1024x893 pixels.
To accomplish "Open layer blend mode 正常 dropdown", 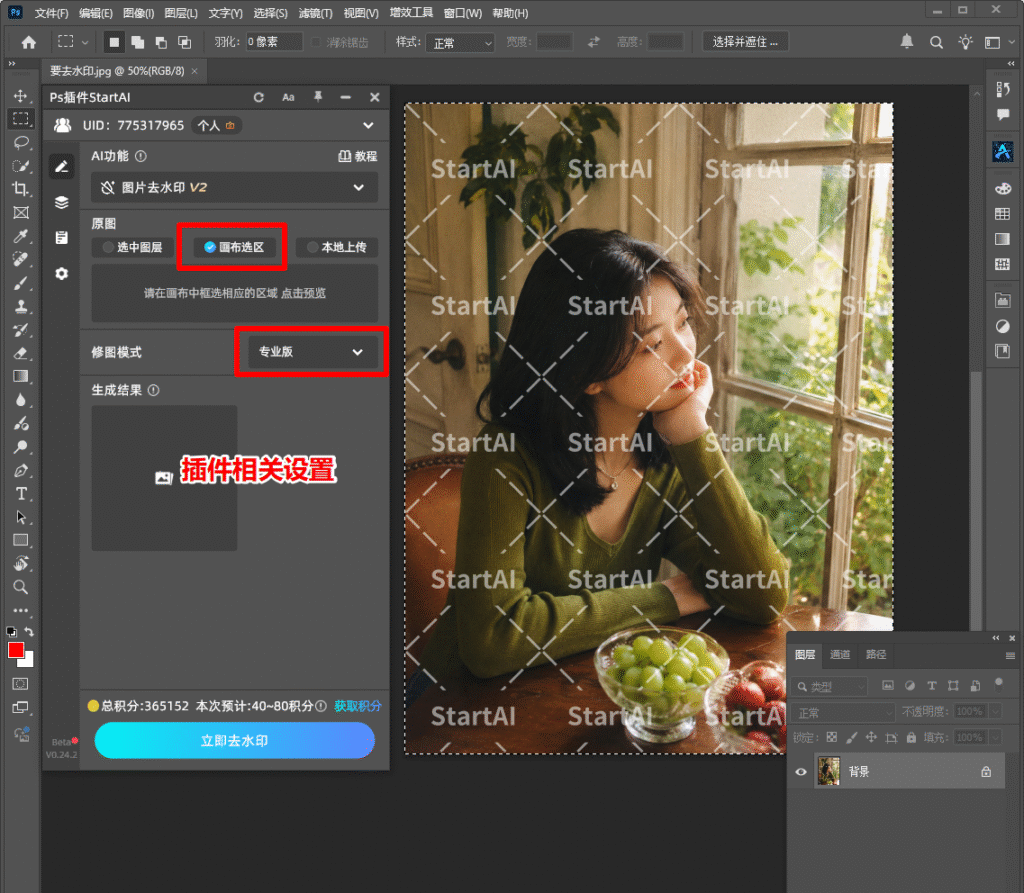I will click(842, 713).
